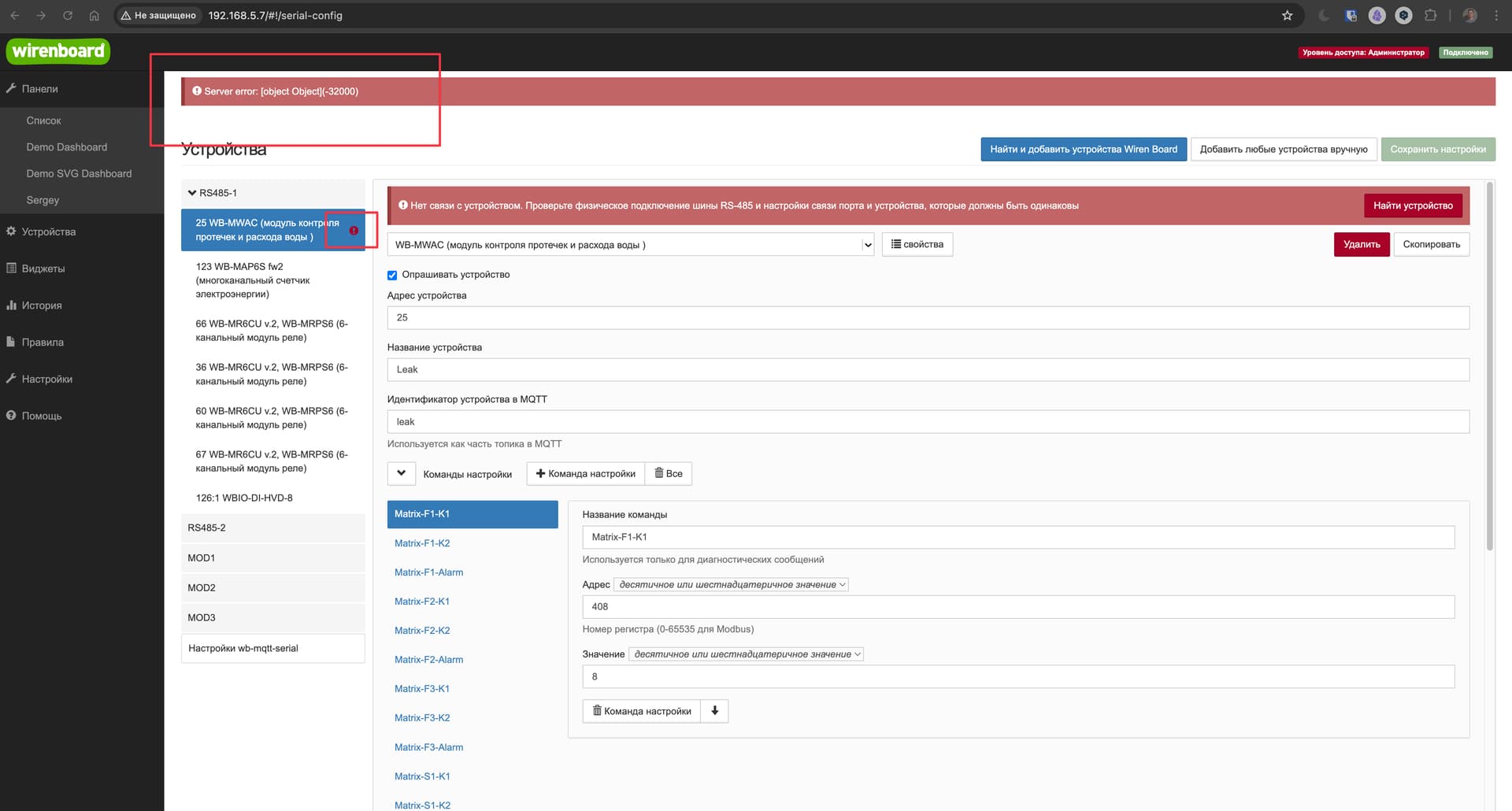The image size is (1512, 811).
Task: Click Найти устройство in error banner
Action: pos(1413,206)
